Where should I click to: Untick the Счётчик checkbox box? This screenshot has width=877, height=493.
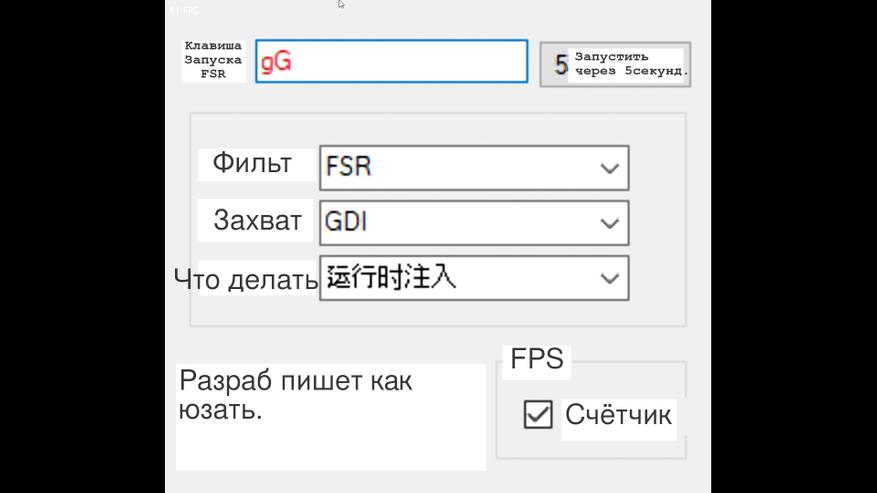[x=538, y=414]
